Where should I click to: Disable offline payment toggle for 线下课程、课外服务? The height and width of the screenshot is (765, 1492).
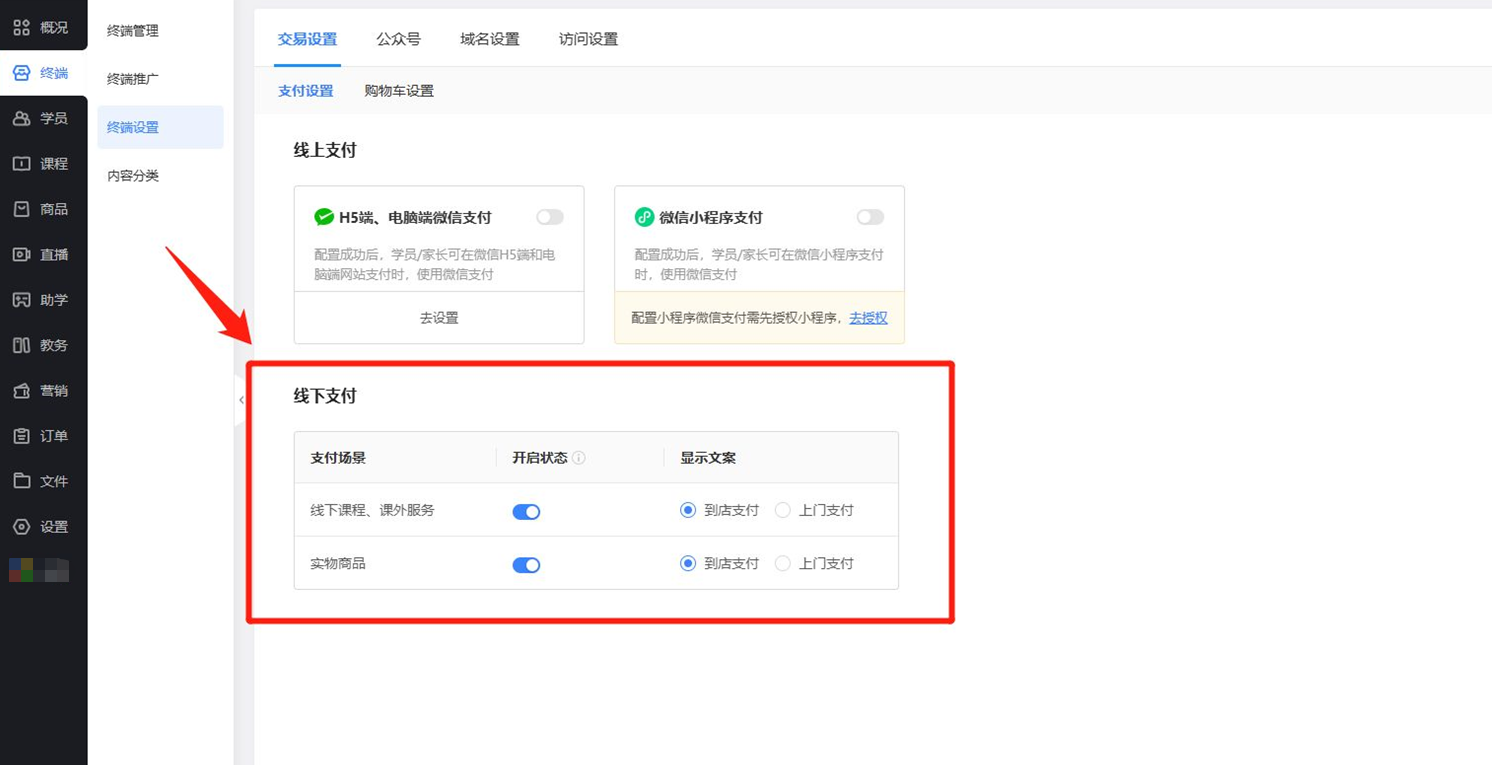pos(526,512)
